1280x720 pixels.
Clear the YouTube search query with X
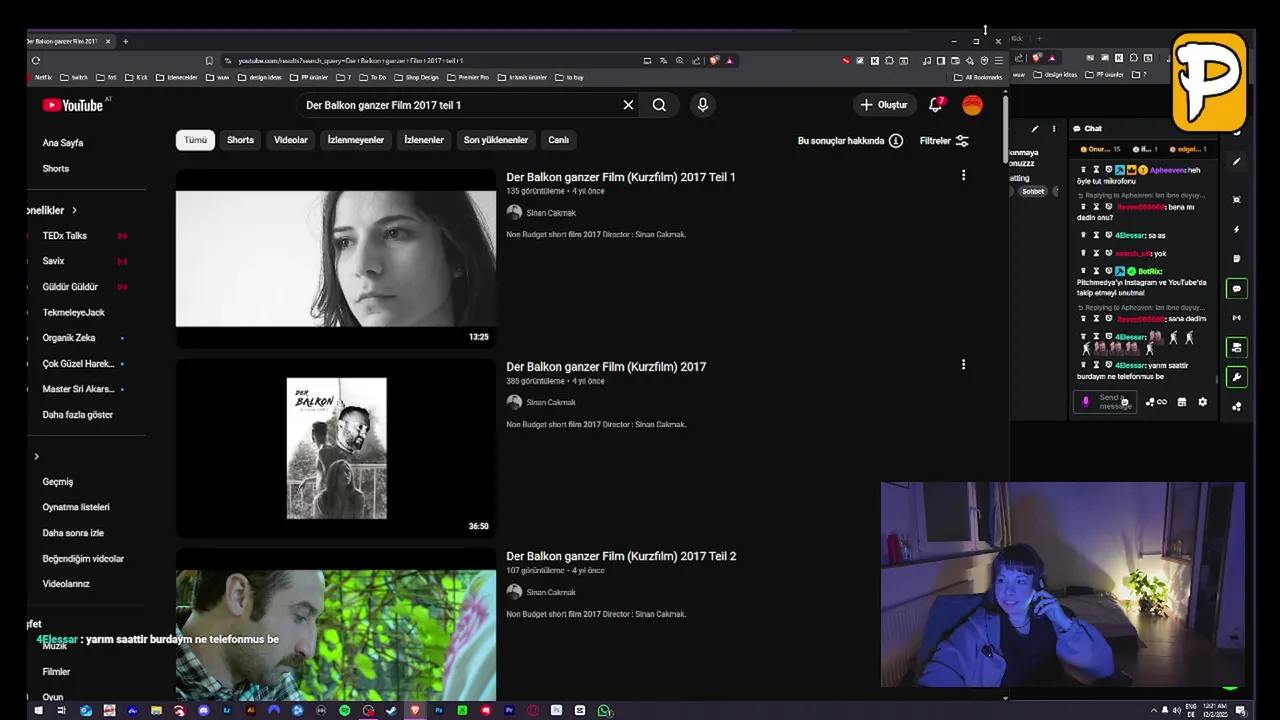click(628, 104)
